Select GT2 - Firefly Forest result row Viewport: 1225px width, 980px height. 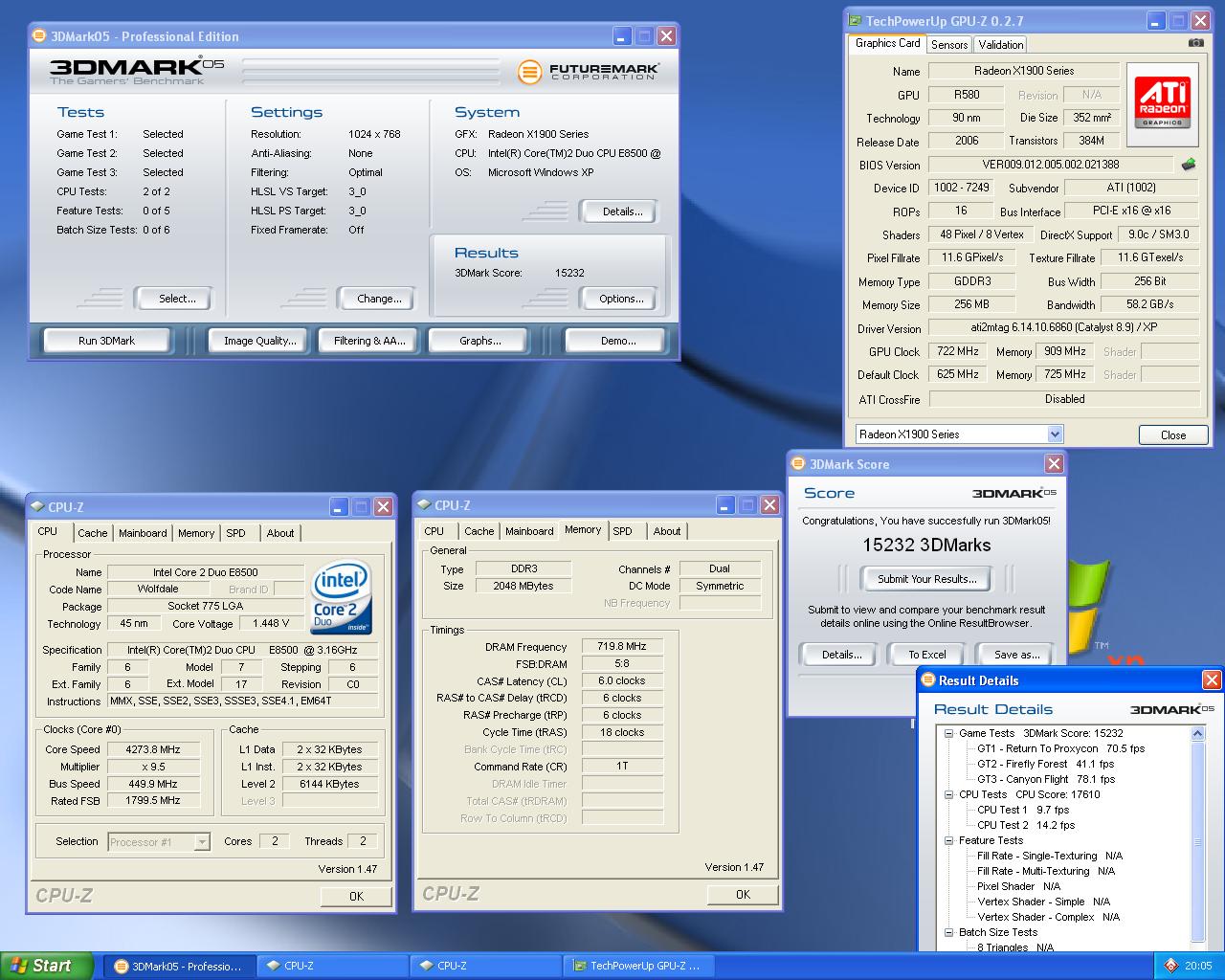click(1045, 764)
